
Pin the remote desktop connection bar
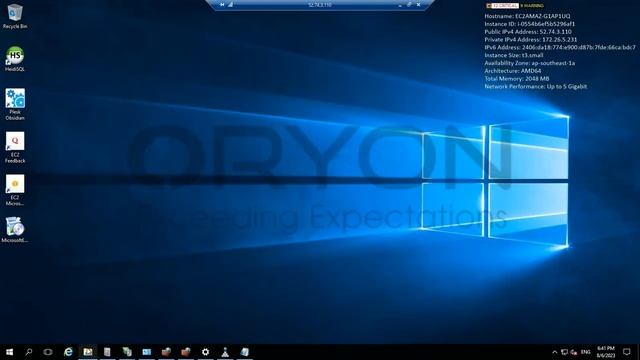222,5
